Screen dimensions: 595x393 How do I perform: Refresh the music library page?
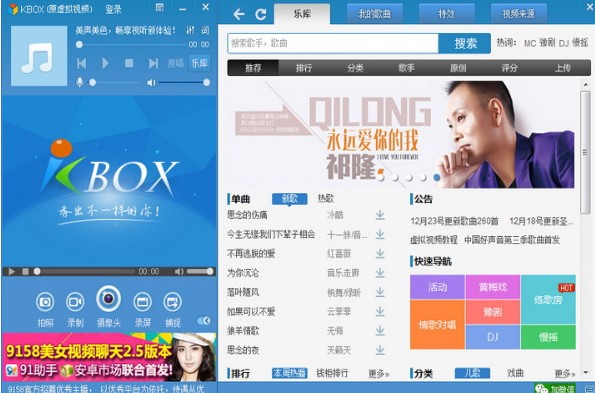click(261, 14)
